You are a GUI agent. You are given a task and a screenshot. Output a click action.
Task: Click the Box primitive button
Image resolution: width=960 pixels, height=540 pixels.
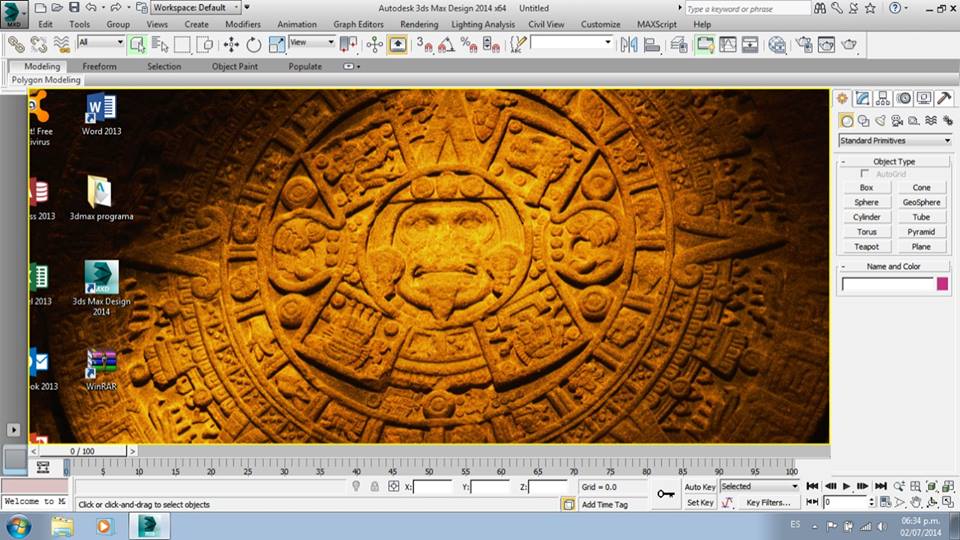click(866, 187)
